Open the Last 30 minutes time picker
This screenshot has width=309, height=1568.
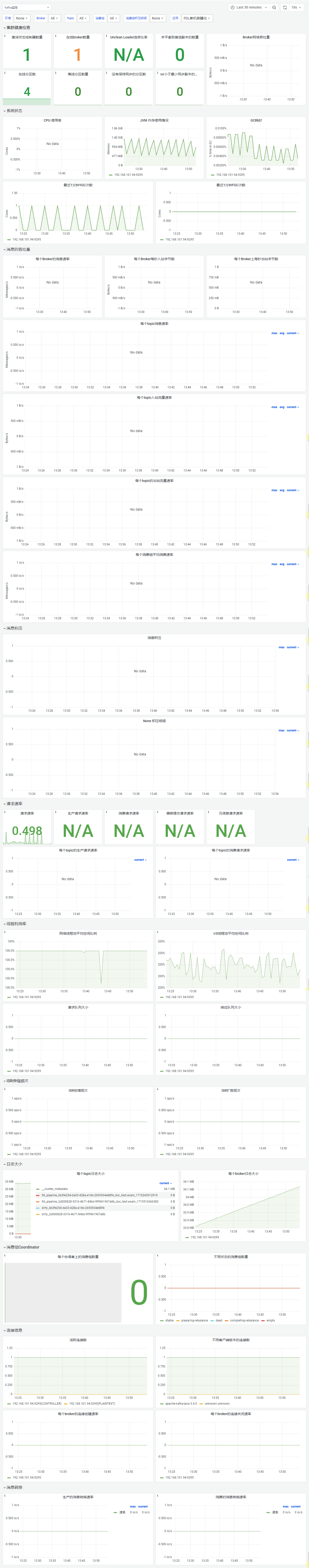(249, 7)
